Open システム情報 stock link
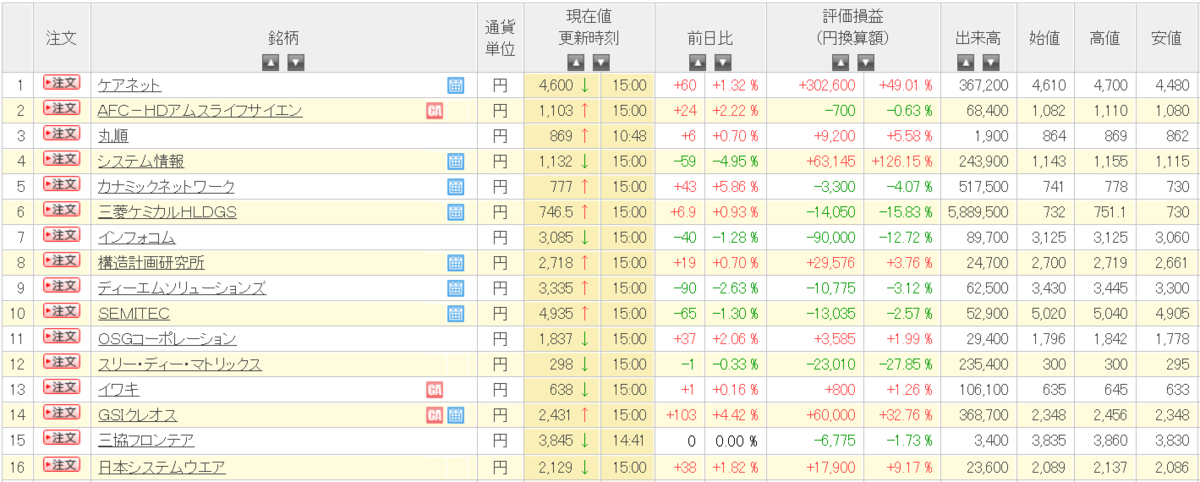Image resolution: width=1200 pixels, height=482 pixels. click(x=141, y=161)
